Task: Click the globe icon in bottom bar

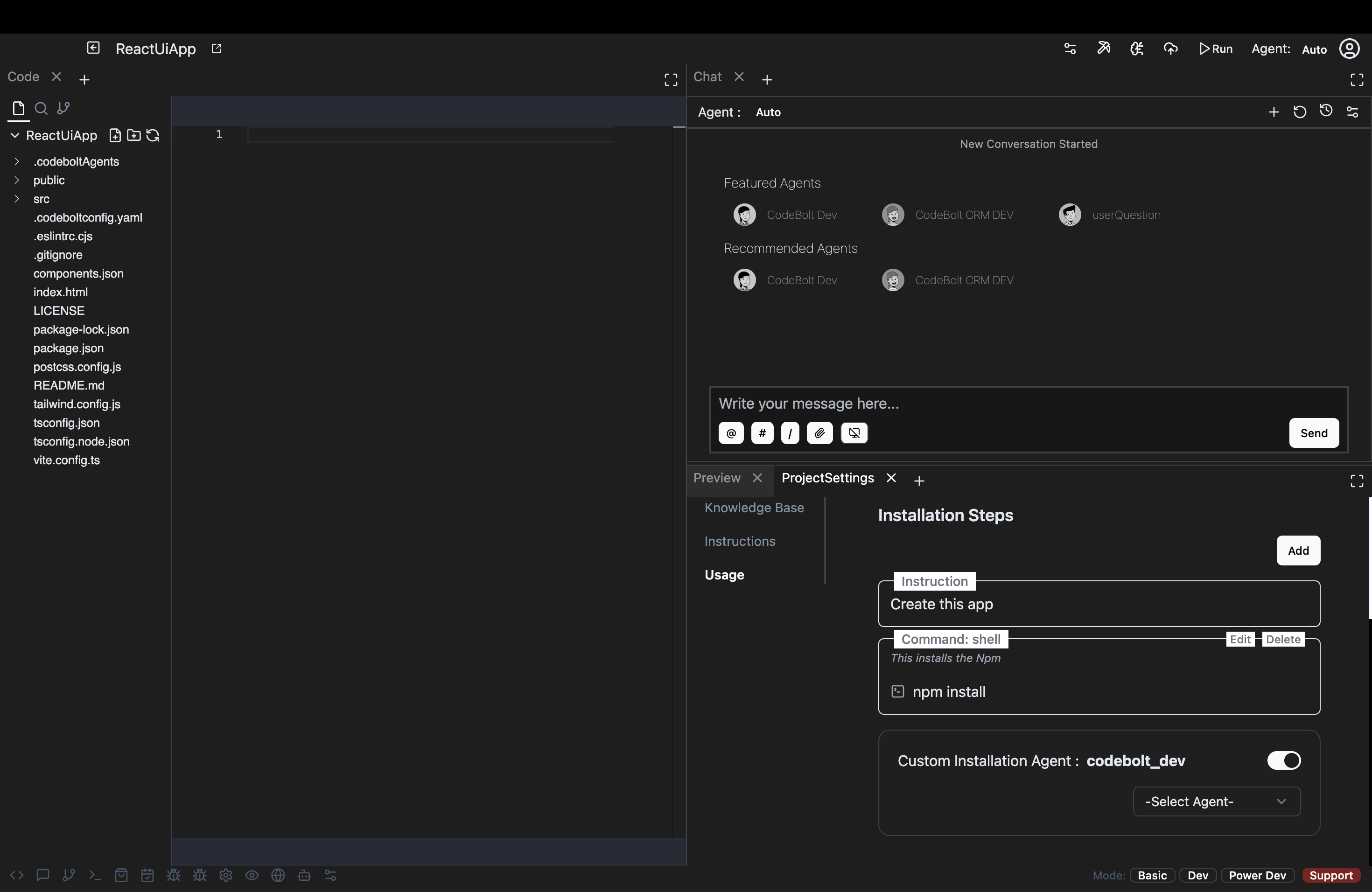Action: tap(279, 875)
